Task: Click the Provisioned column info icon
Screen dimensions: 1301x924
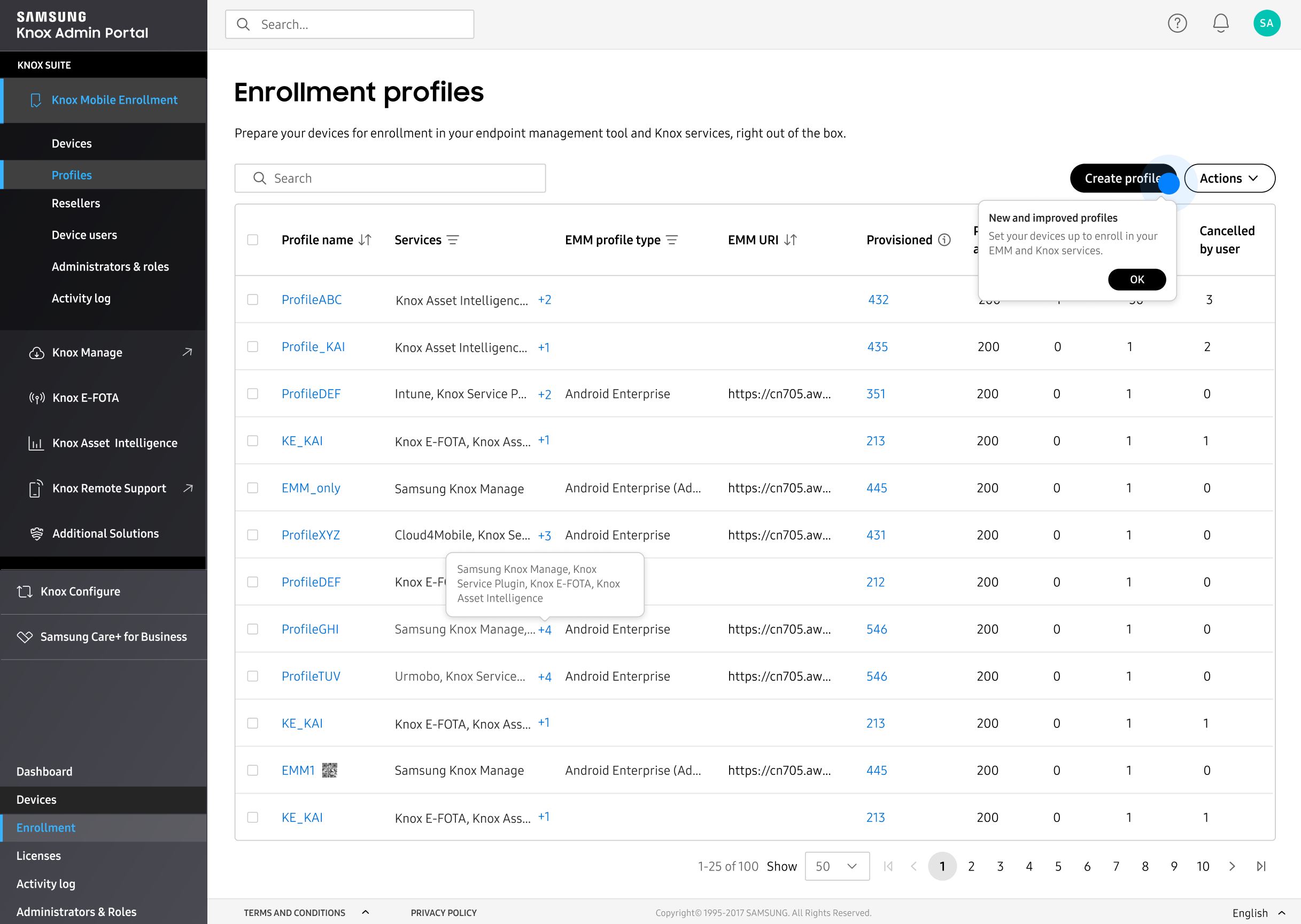Action: coord(944,239)
